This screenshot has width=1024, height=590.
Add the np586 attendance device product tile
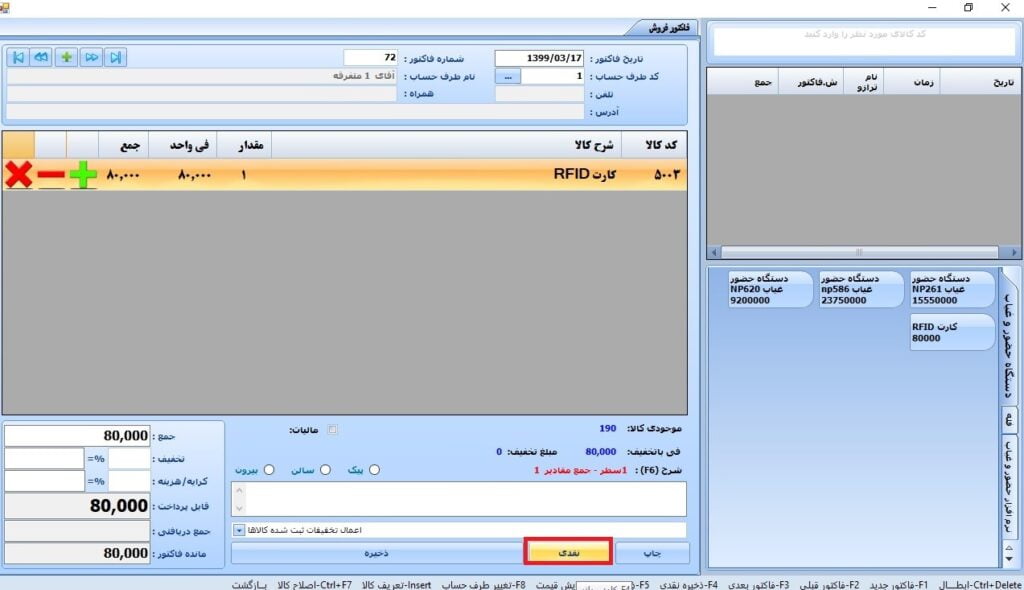pyautogui.click(x=861, y=289)
